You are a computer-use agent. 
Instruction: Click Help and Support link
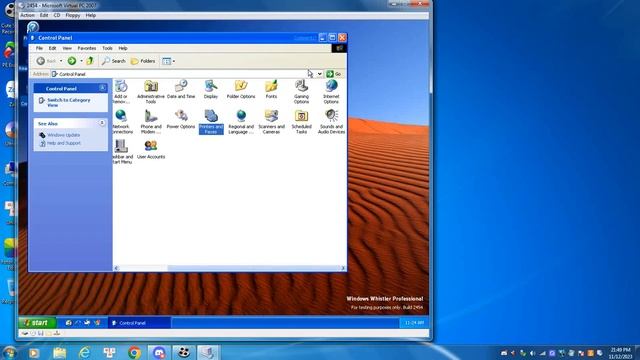coord(64,143)
